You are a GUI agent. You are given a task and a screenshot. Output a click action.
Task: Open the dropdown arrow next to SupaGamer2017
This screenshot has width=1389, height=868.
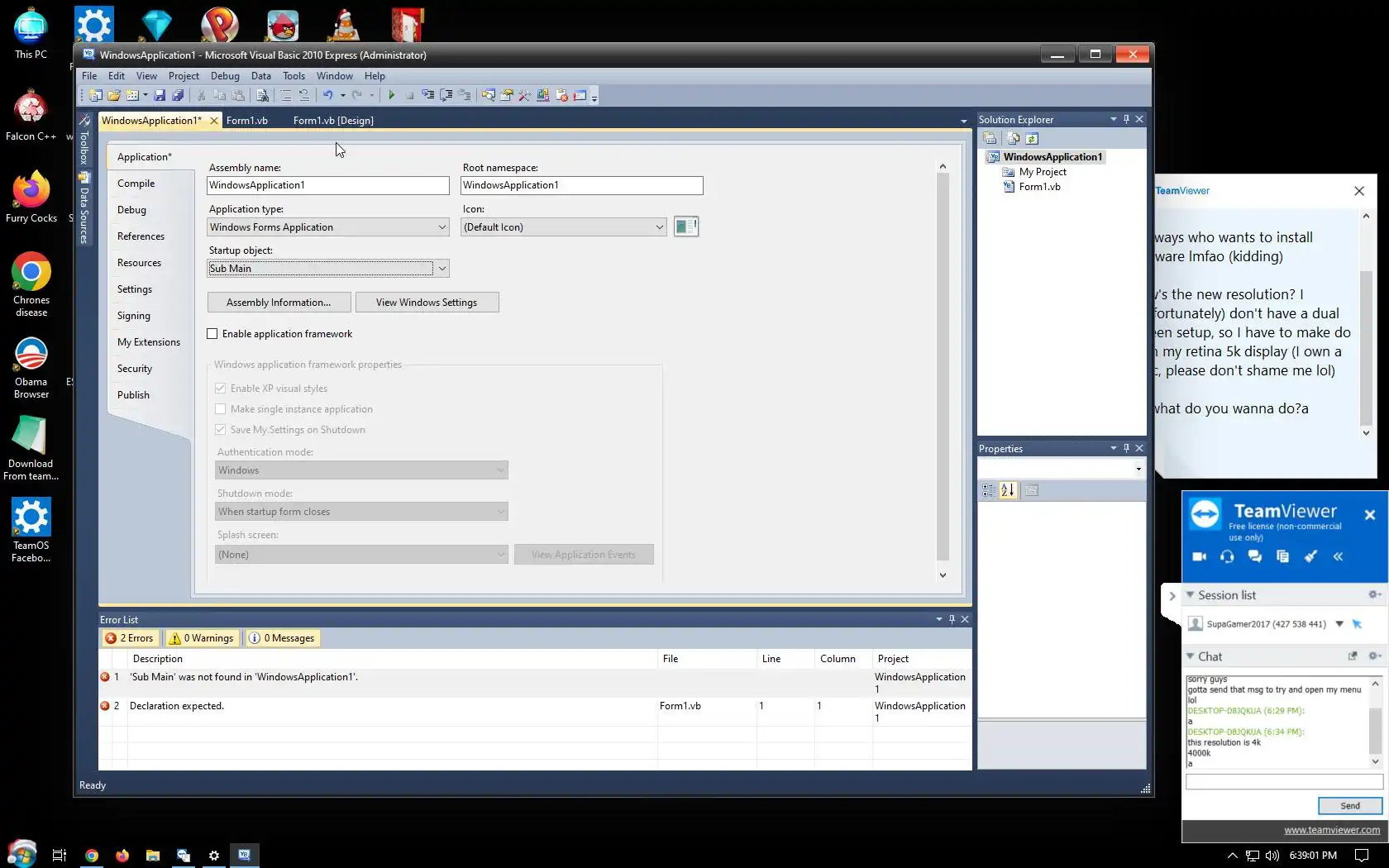click(1339, 624)
